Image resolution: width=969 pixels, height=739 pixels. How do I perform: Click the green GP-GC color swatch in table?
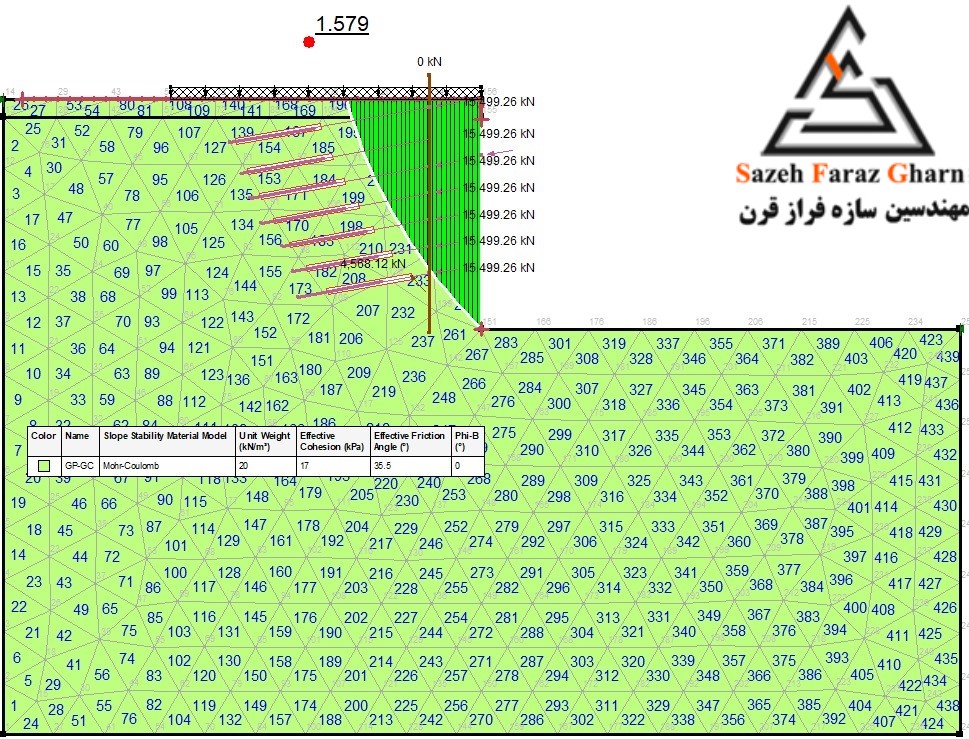(44, 466)
